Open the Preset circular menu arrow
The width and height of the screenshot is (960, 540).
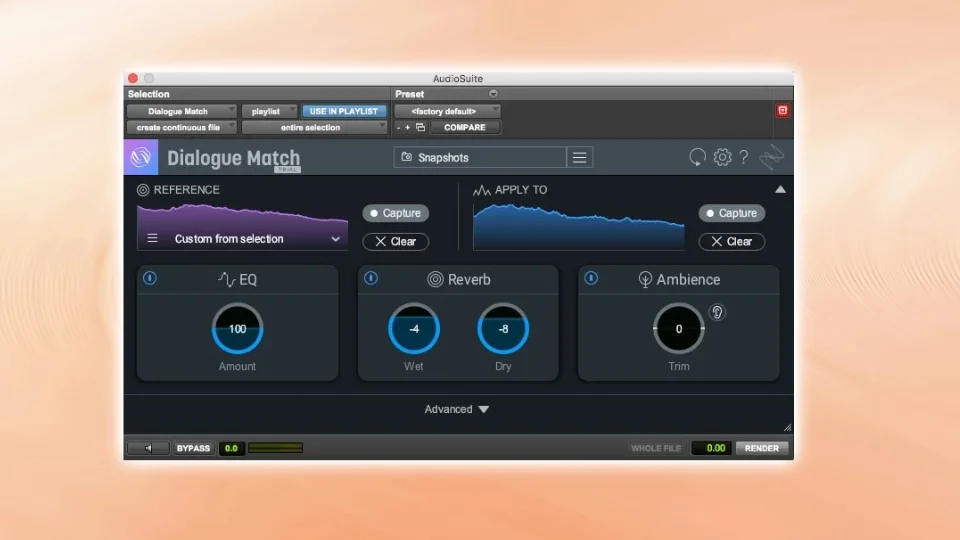coord(493,94)
